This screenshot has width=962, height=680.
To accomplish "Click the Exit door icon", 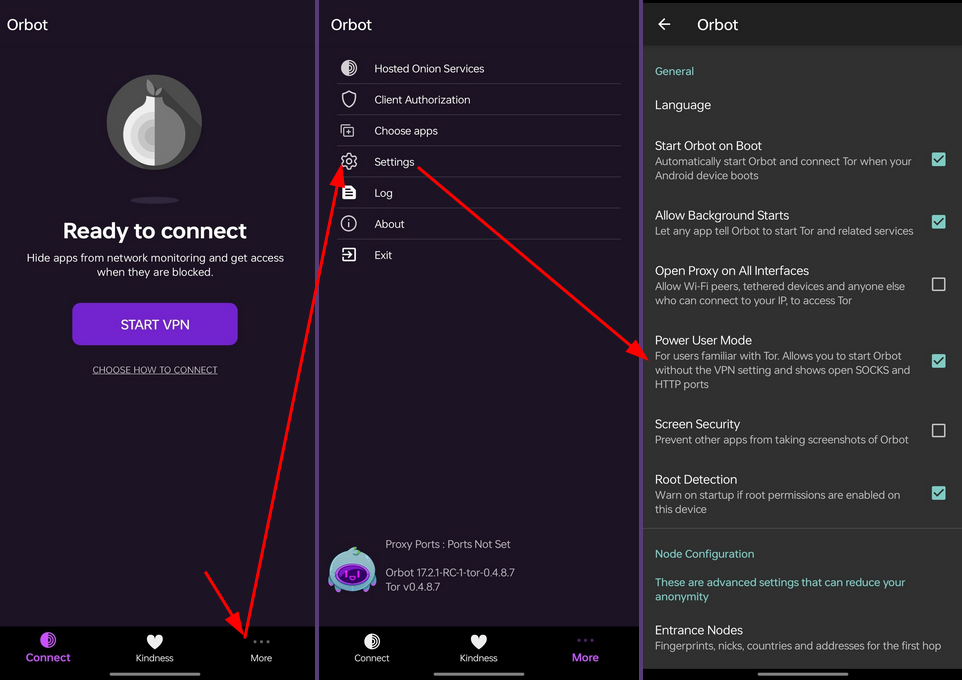I will [x=348, y=254].
